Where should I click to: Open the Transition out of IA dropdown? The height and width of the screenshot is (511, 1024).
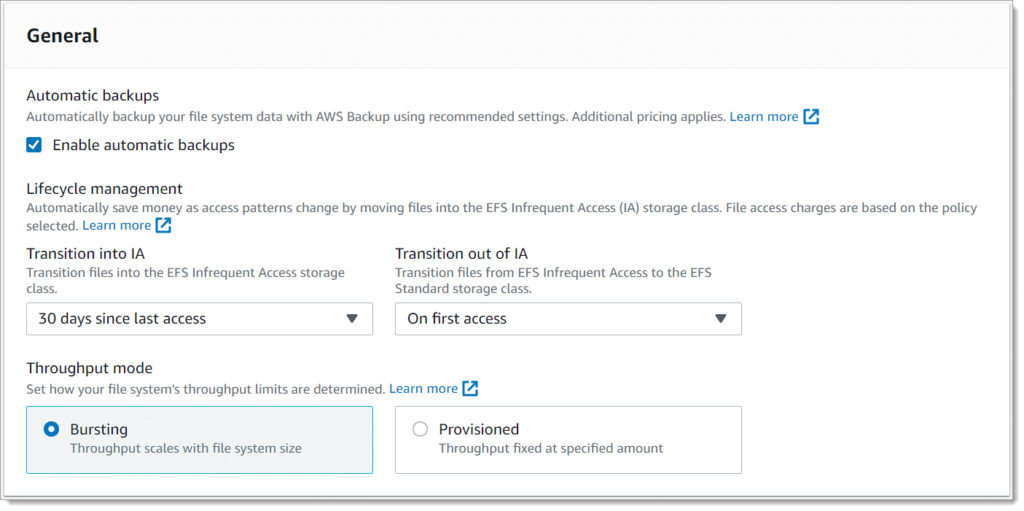[x=568, y=319]
